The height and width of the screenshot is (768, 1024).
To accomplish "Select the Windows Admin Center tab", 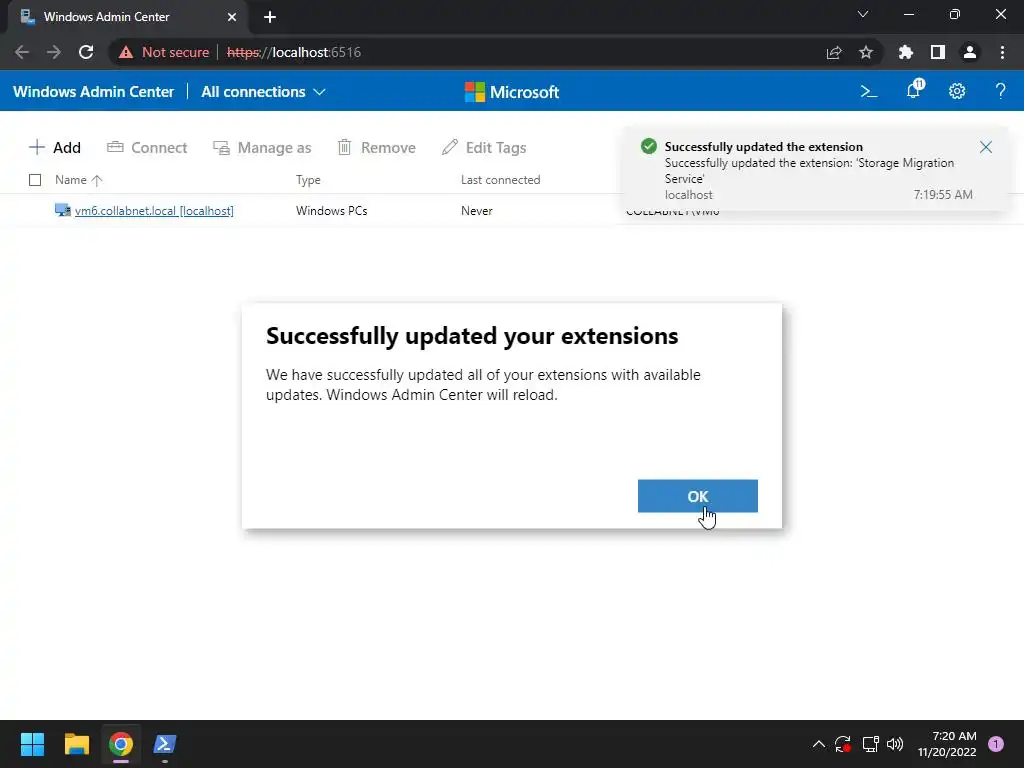I will pos(127,17).
